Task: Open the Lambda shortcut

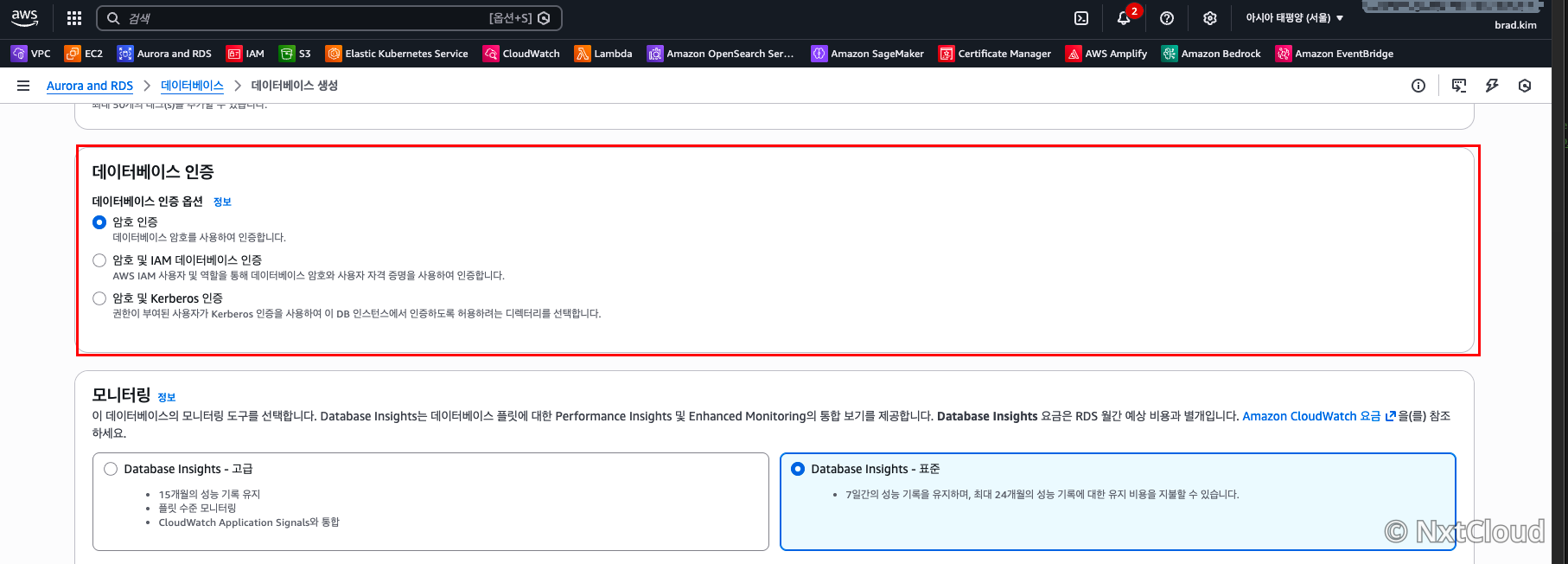Action: pos(603,54)
